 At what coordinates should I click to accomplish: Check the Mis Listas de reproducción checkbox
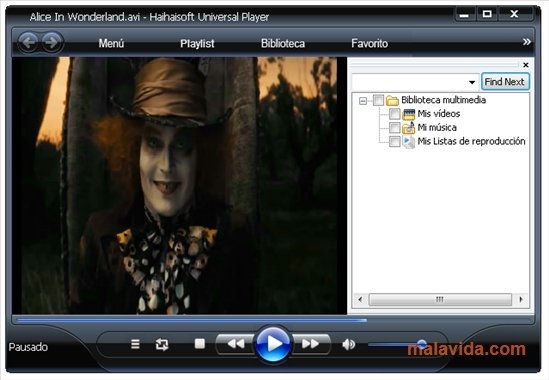click(395, 141)
